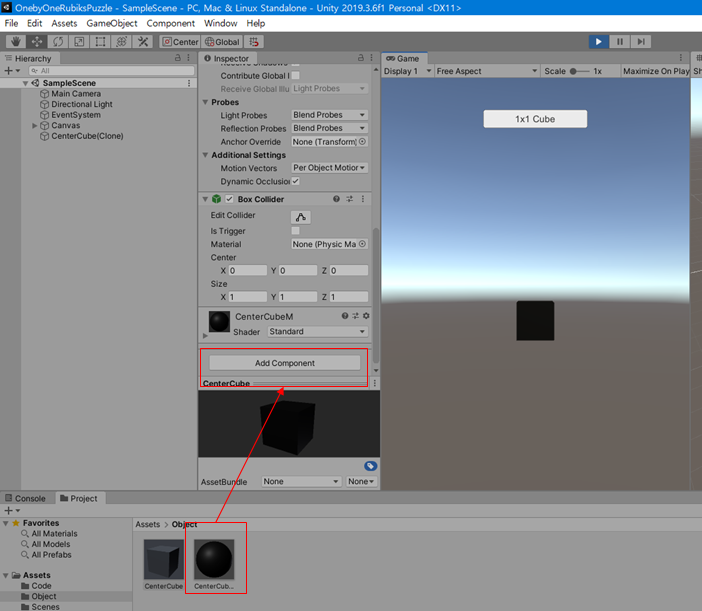The width and height of the screenshot is (702, 611).
Task: Toggle grid snapping icon in toolbar
Action: (x=254, y=42)
